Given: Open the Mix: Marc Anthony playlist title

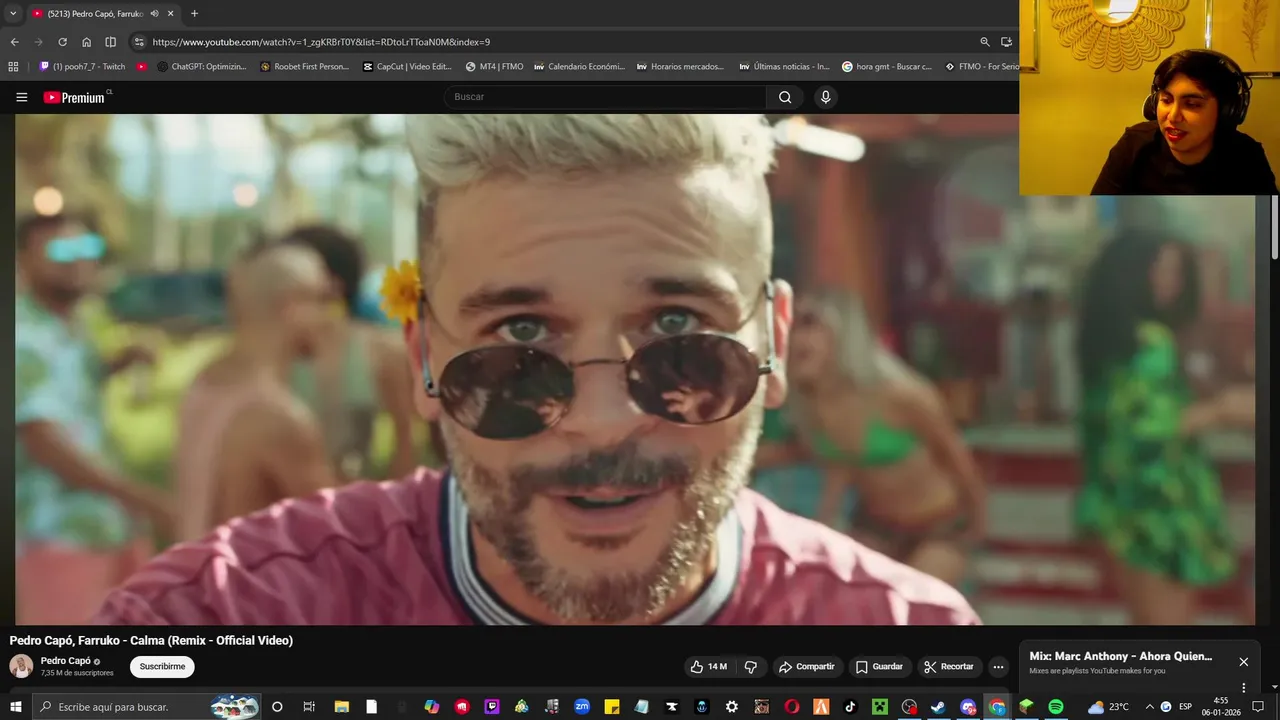Looking at the screenshot, I should pyautogui.click(x=1121, y=656).
